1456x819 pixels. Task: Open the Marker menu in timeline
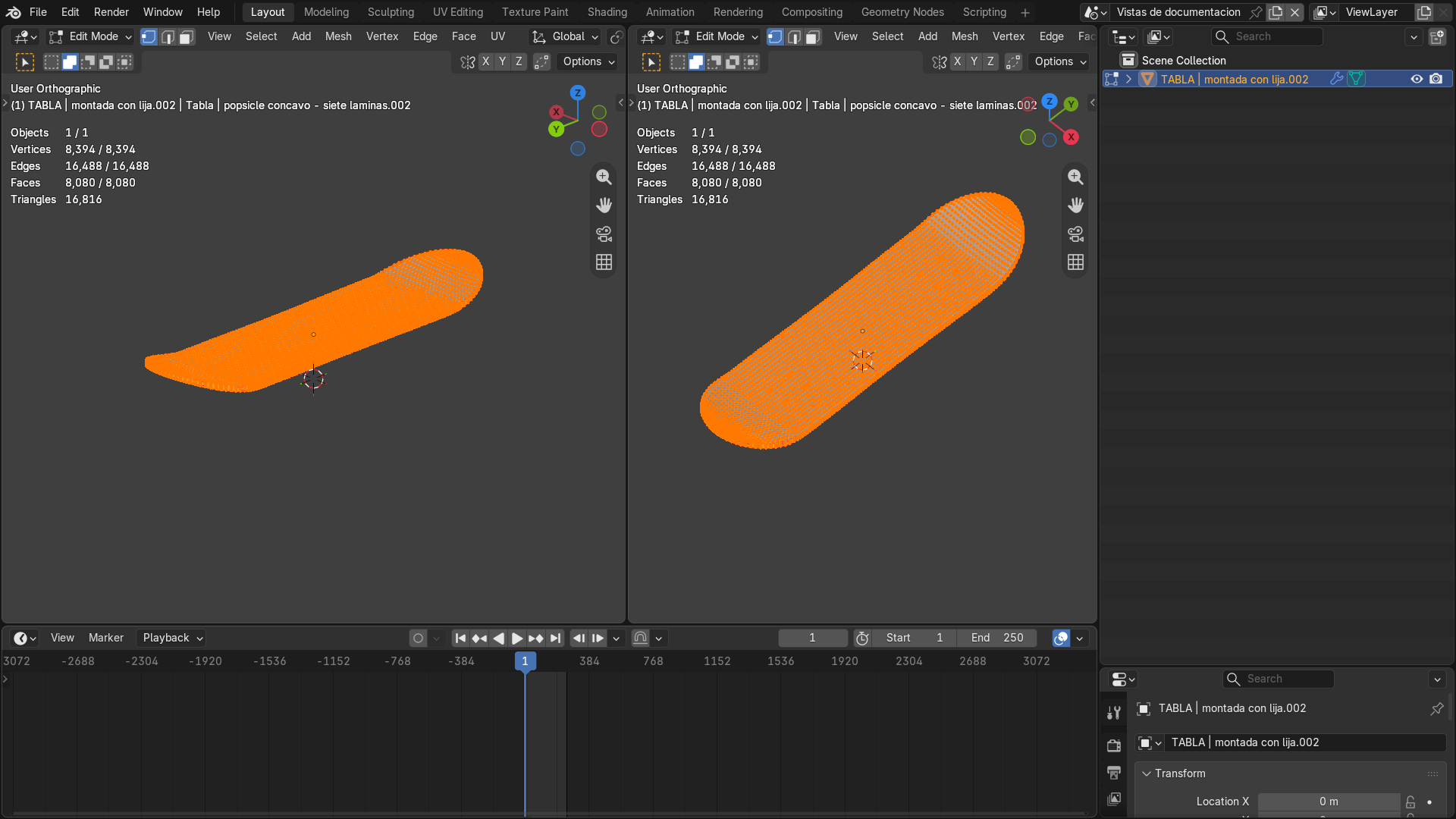(105, 638)
